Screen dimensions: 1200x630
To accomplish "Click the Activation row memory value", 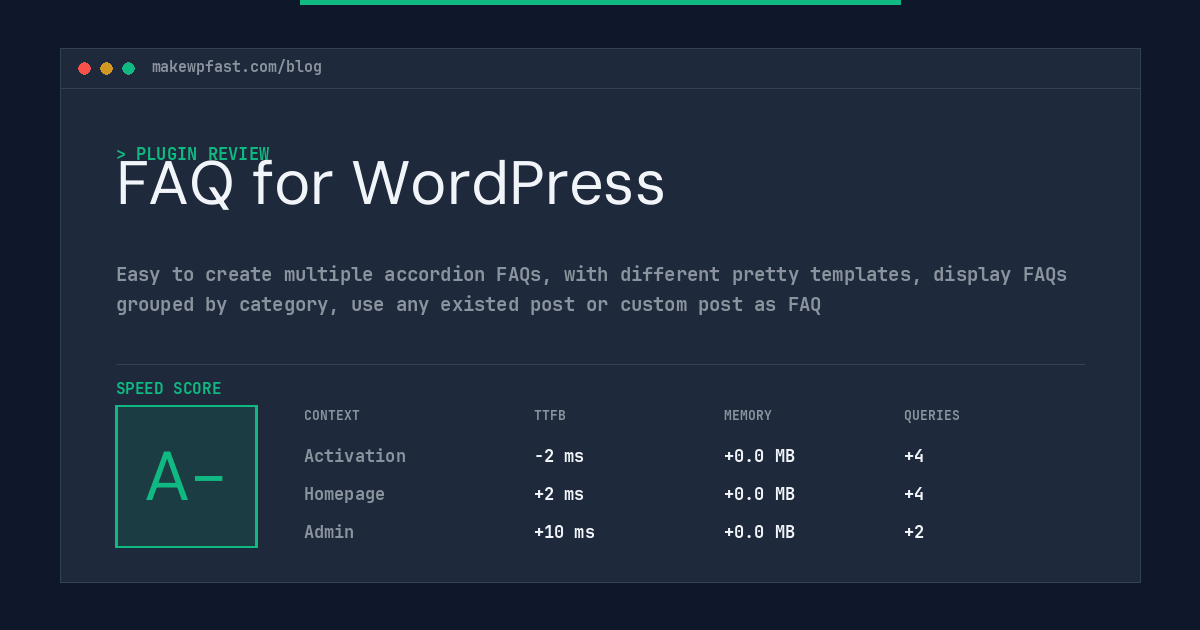I will coord(759,456).
